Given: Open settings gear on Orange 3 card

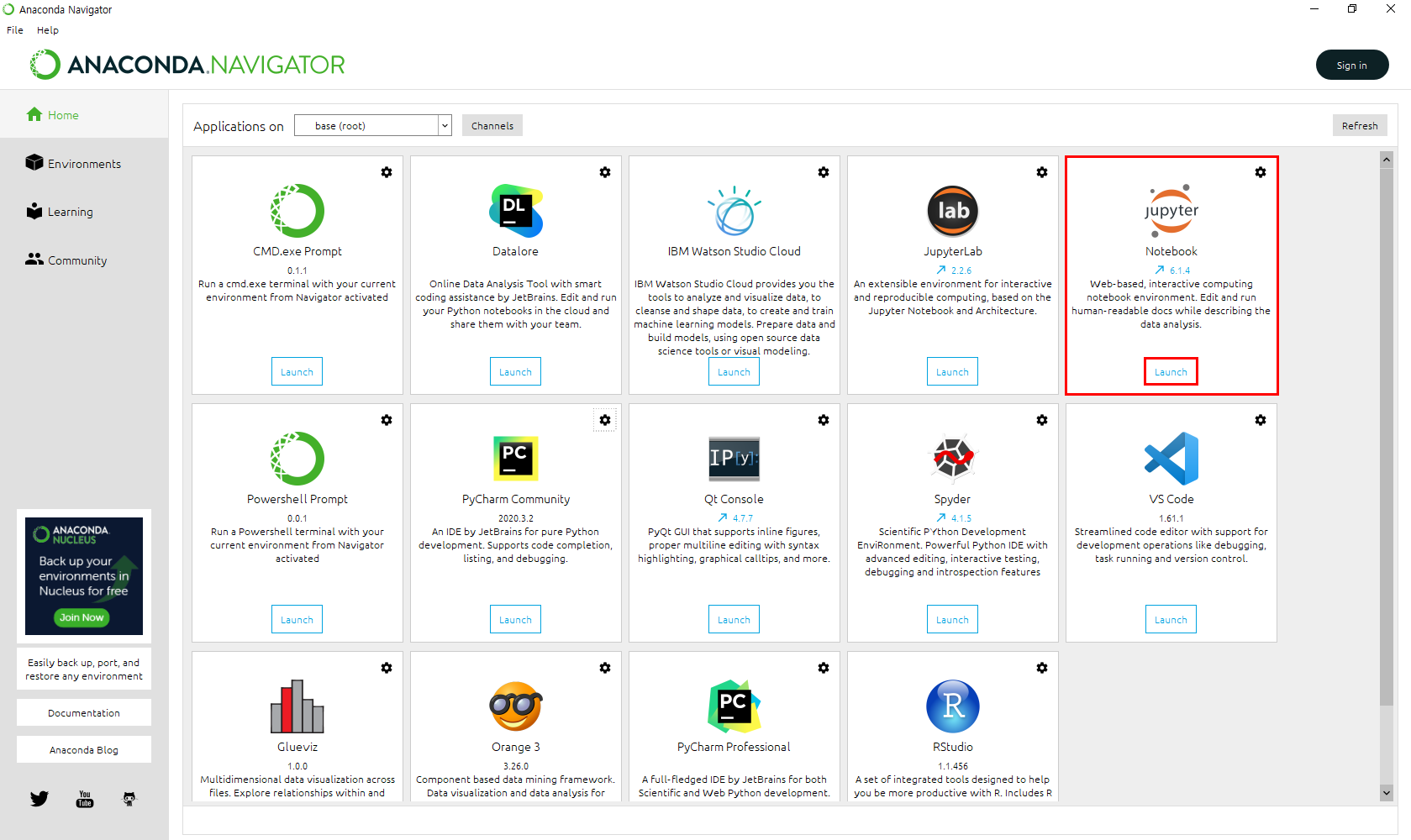Looking at the screenshot, I should pyautogui.click(x=605, y=668).
